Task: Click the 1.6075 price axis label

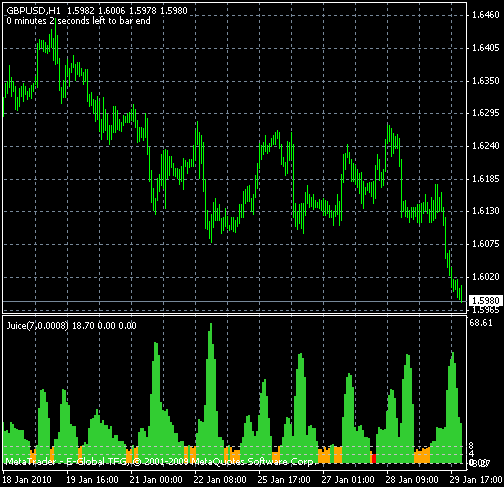Action: pyautogui.click(x=486, y=244)
